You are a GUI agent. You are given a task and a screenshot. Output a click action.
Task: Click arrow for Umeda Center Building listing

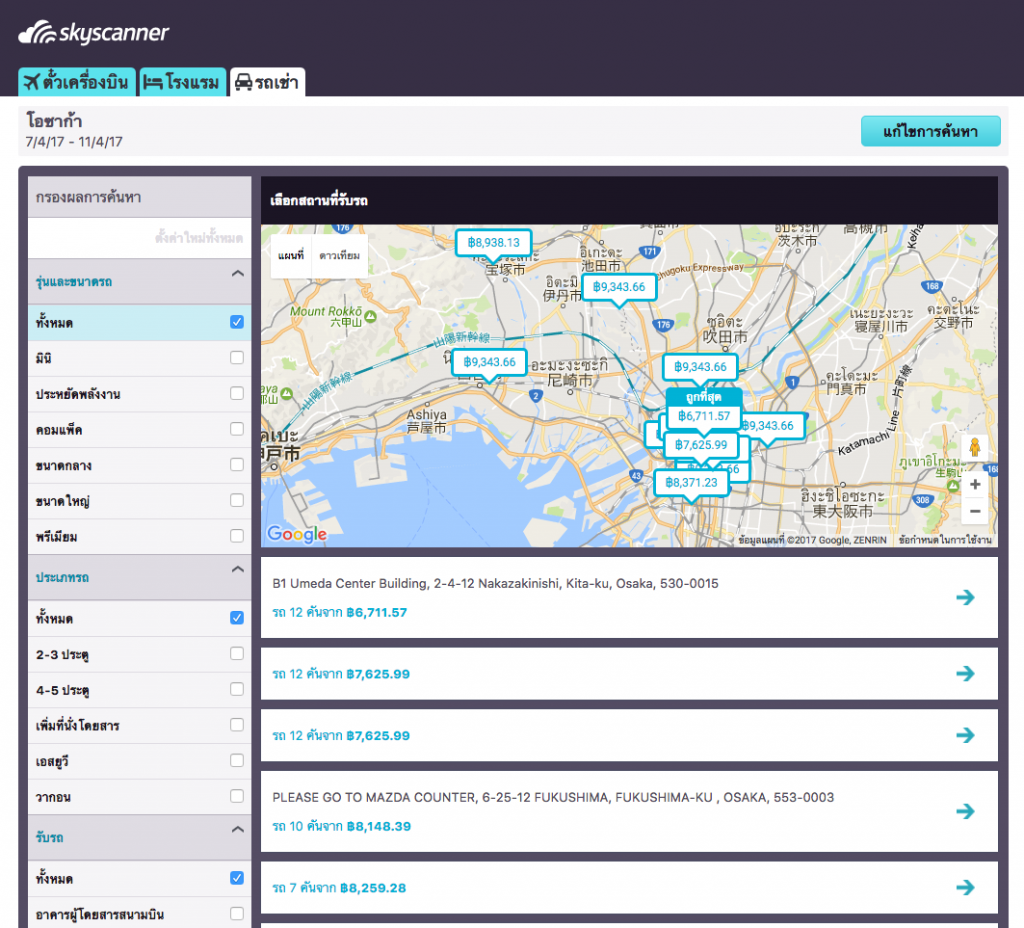click(965, 597)
